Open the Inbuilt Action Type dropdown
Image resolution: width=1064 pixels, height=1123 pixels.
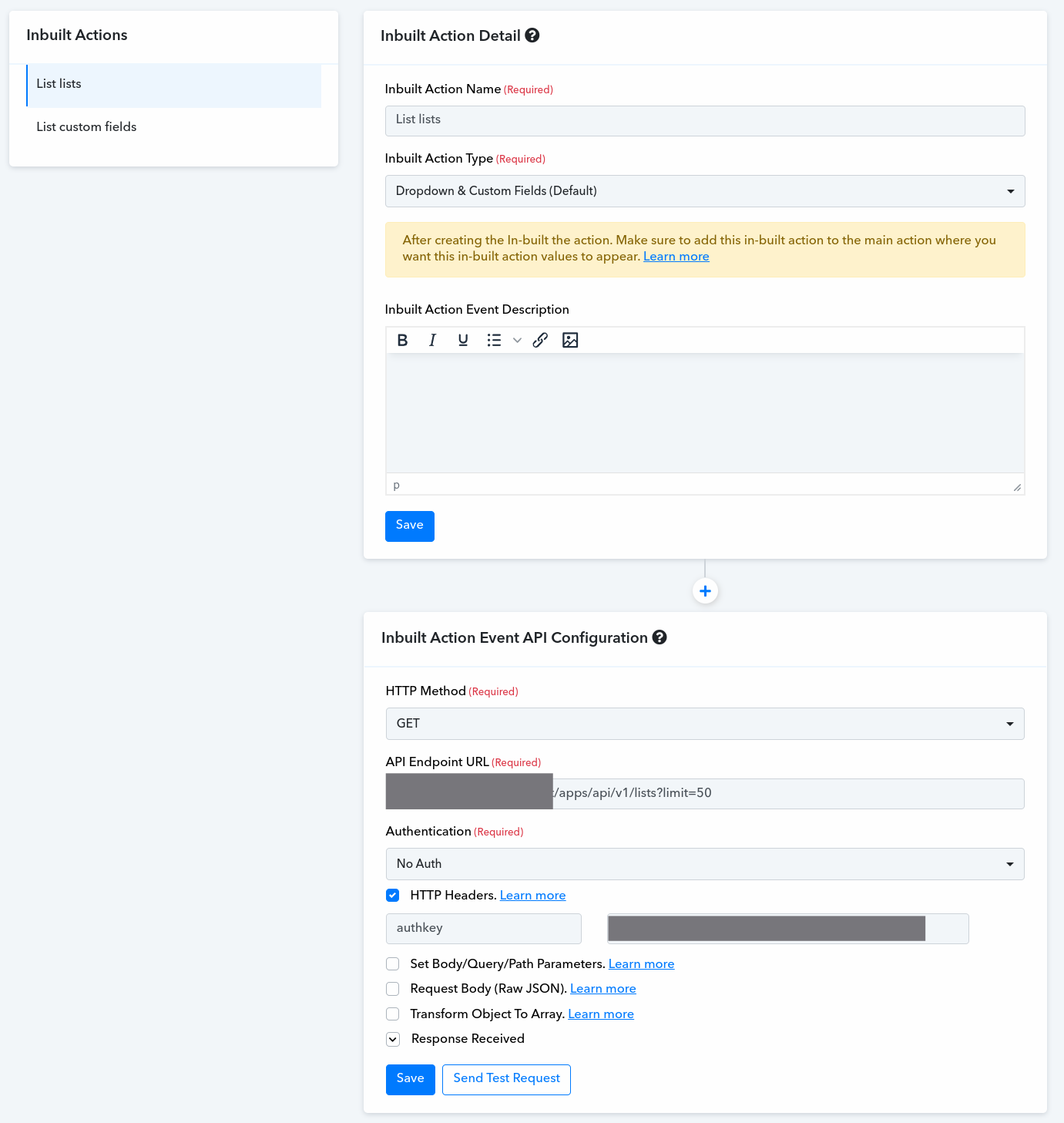pyautogui.click(x=705, y=191)
